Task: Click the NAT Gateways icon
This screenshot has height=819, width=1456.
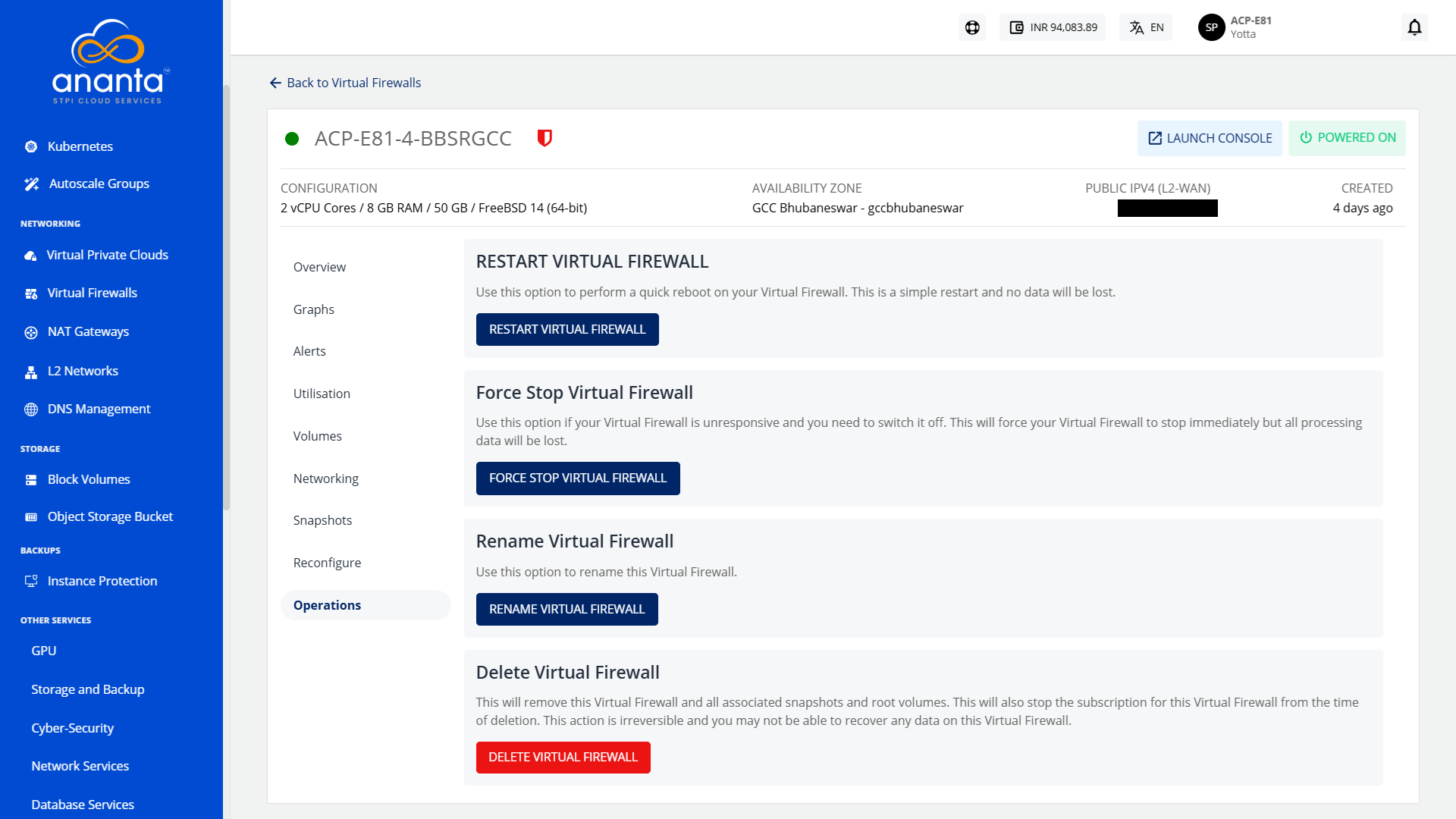Action: (x=31, y=332)
